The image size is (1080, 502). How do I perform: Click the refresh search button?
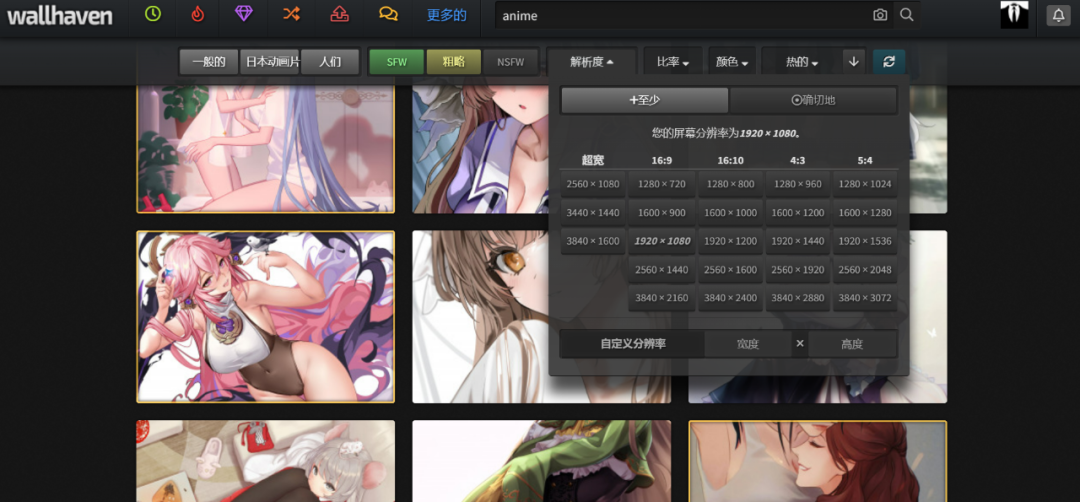coord(889,62)
